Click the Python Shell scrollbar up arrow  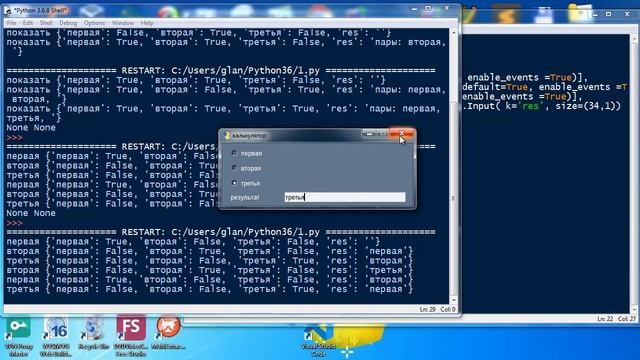coord(453,32)
